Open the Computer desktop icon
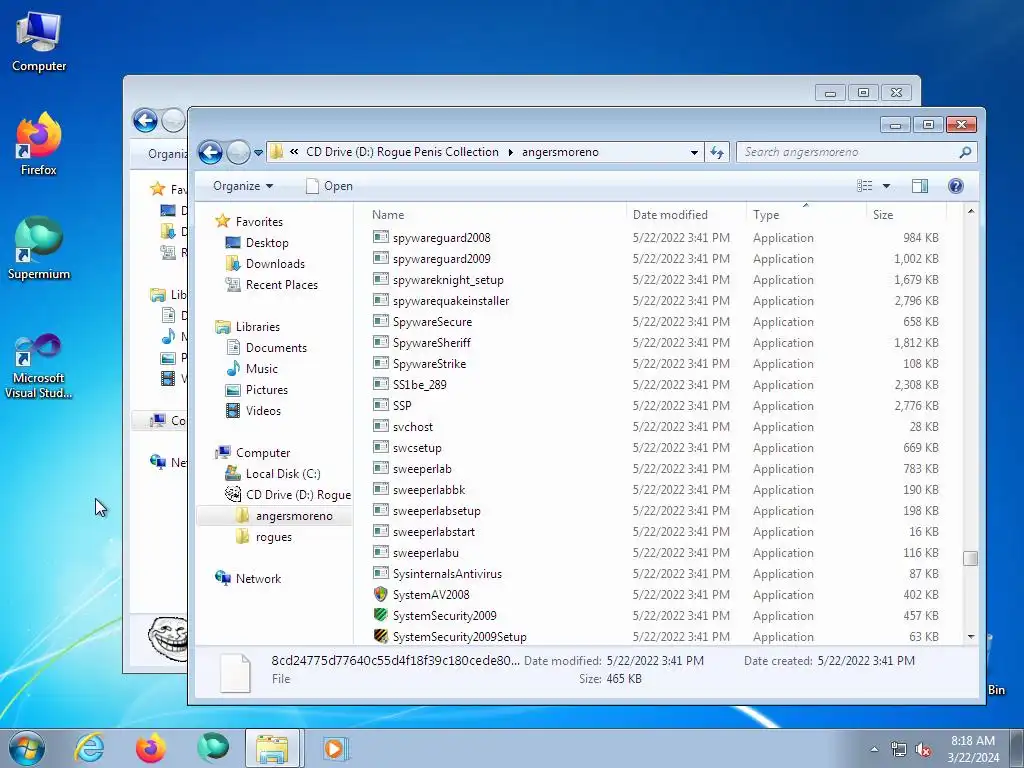The height and width of the screenshot is (768, 1024). click(39, 42)
